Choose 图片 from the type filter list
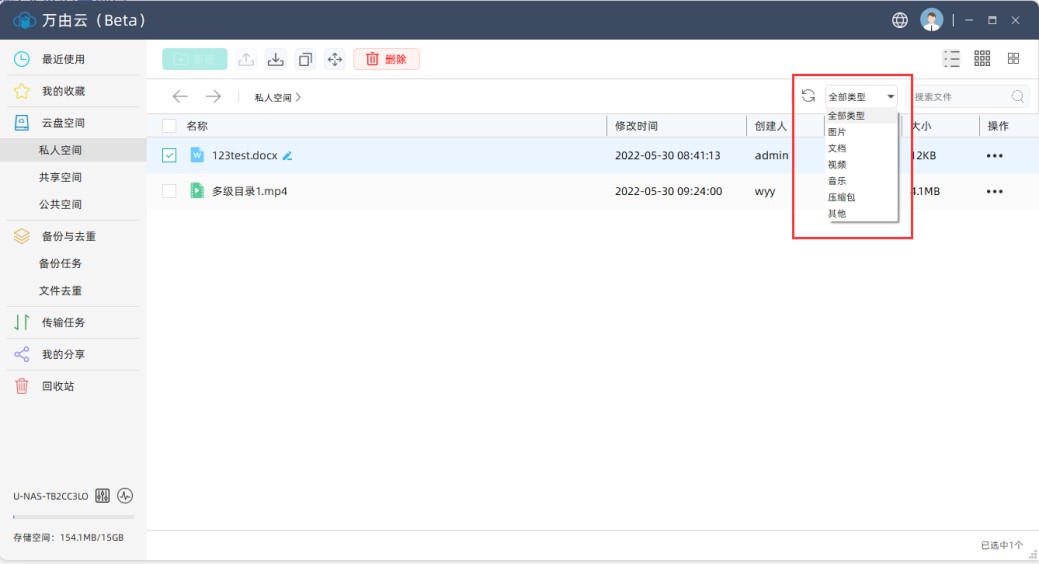The image size is (1039, 564). (x=837, y=132)
